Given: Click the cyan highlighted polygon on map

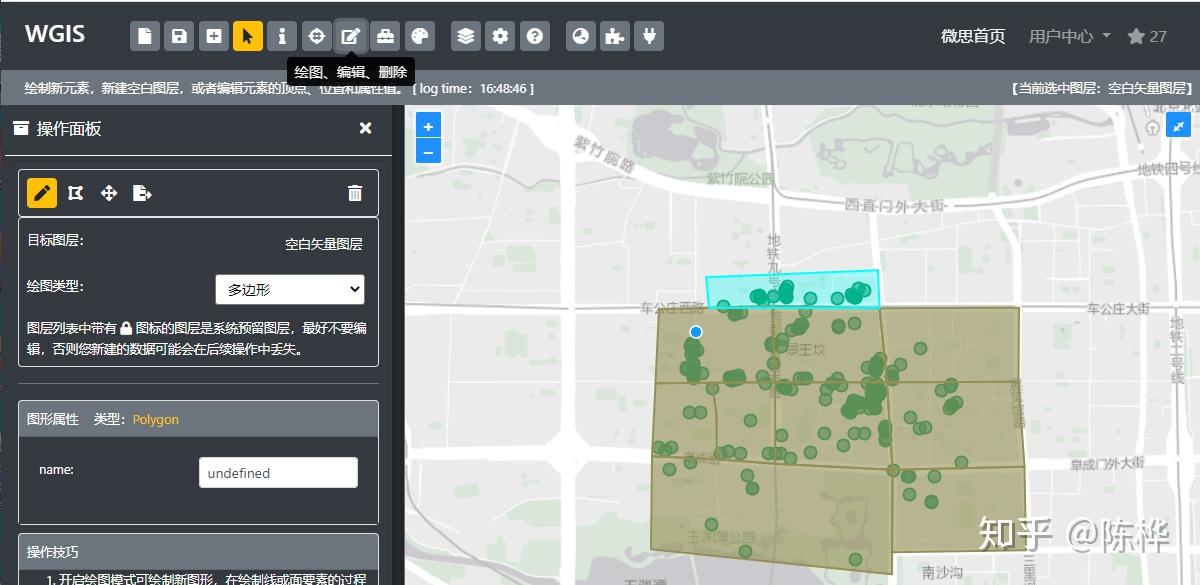Looking at the screenshot, I should [x=820, y=282].
